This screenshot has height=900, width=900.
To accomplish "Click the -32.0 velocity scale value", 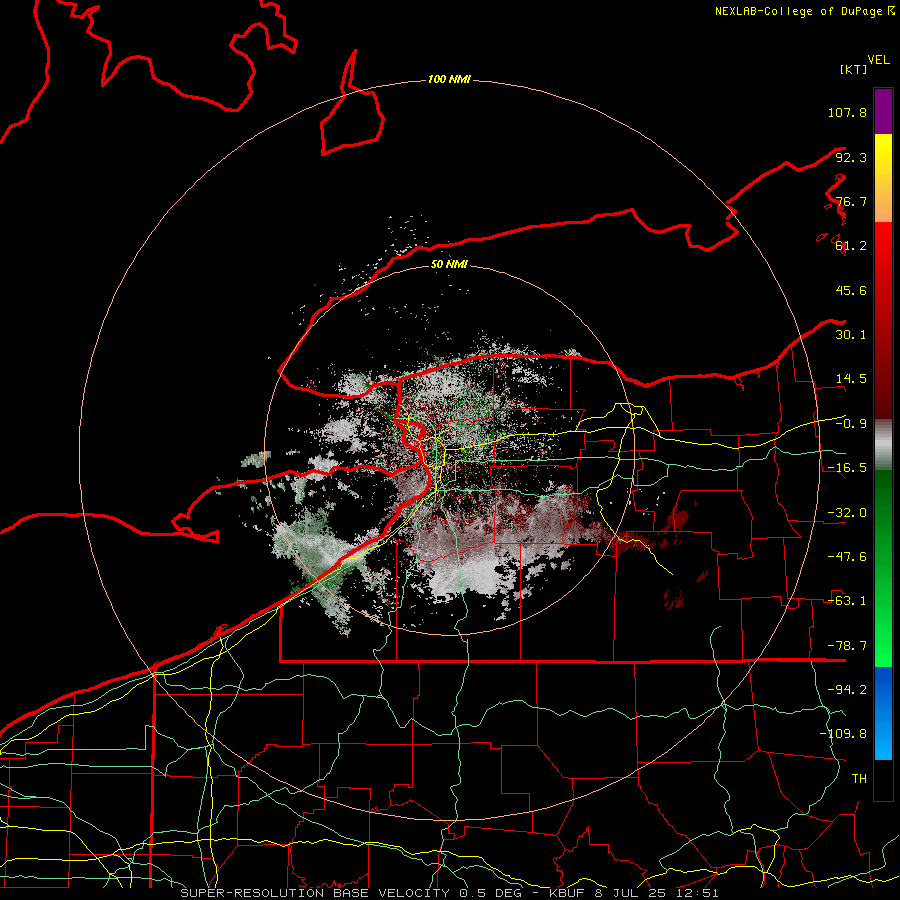I will (847, 513).
